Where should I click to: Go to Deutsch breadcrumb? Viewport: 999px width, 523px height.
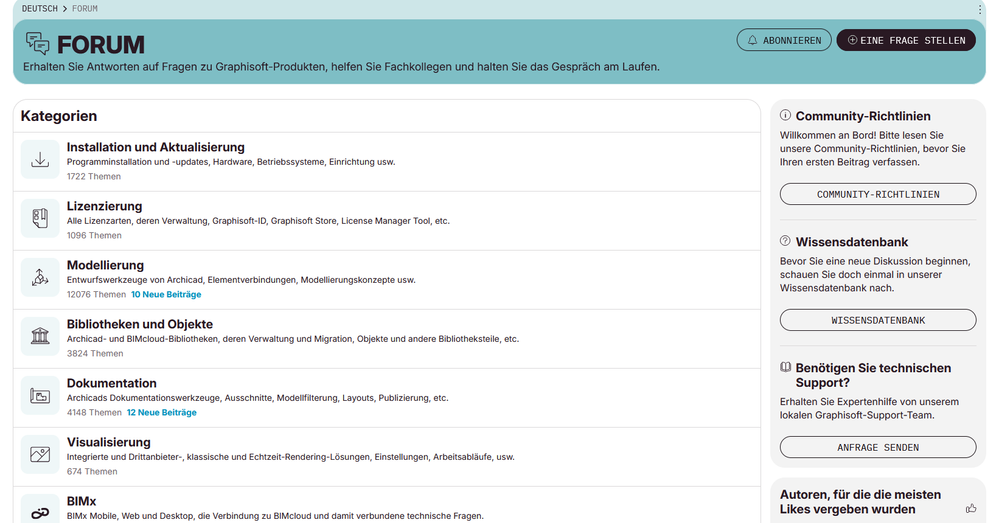point(40,9)
